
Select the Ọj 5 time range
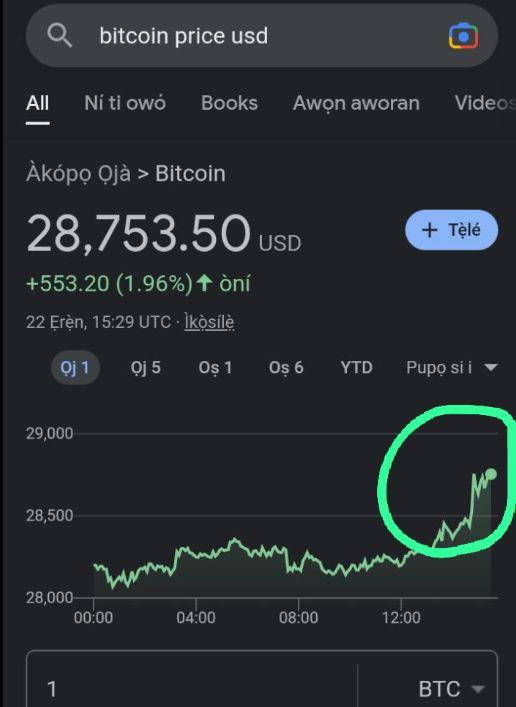click(x=146, y=367)
